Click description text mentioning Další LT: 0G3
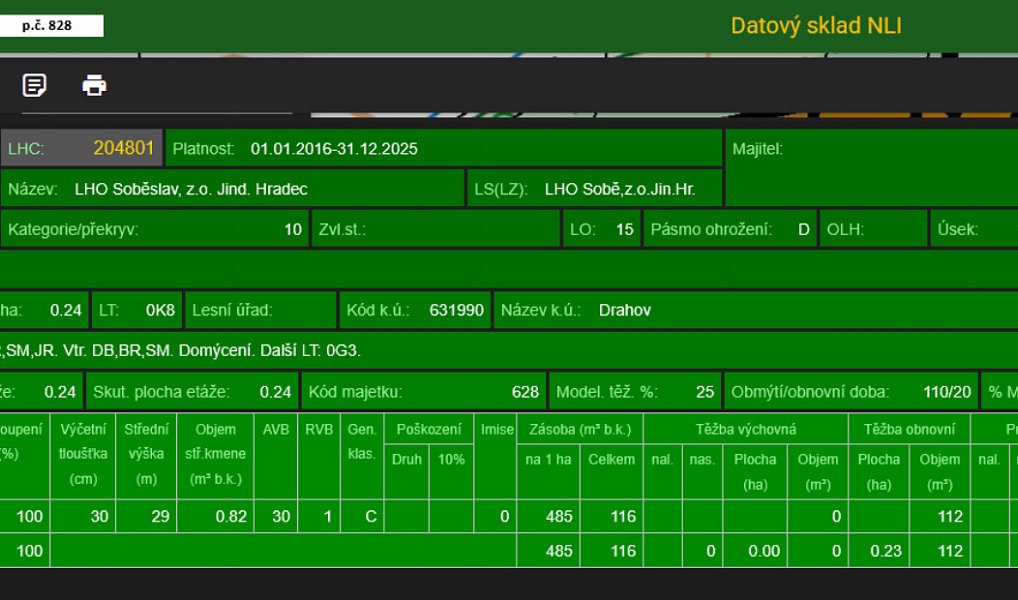This screenshot has height=600, width=1018. 180,351
